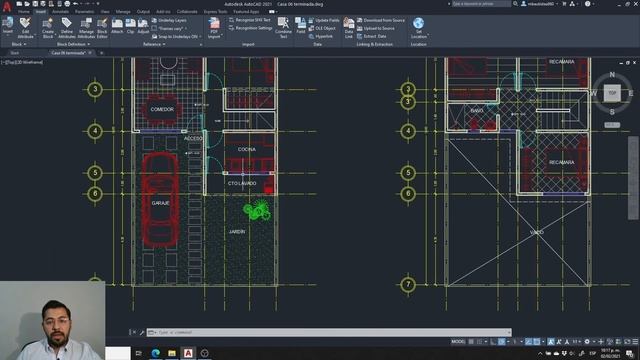This screenshot has width=640, height=360.
Task: Open the Start drawing tab
Action: pos(15,53)
